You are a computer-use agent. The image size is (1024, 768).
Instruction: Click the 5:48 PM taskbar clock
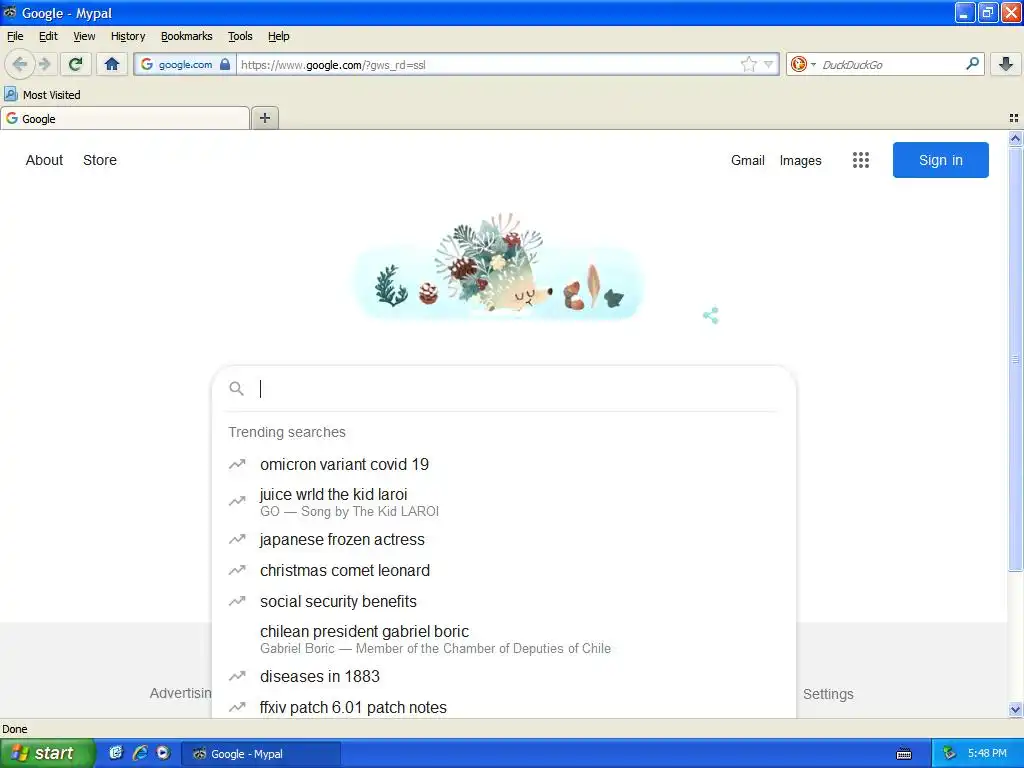(x=987, y=754)
